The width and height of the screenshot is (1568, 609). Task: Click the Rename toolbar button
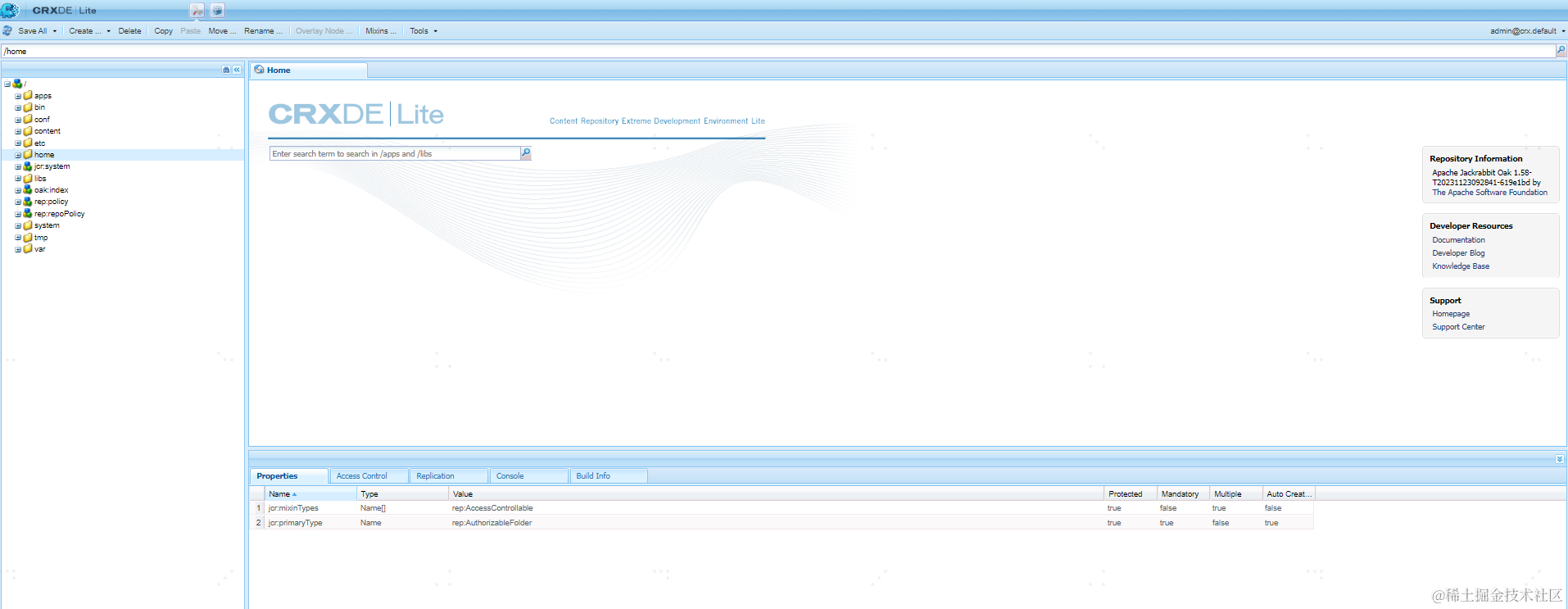click(x=263, y=31)
